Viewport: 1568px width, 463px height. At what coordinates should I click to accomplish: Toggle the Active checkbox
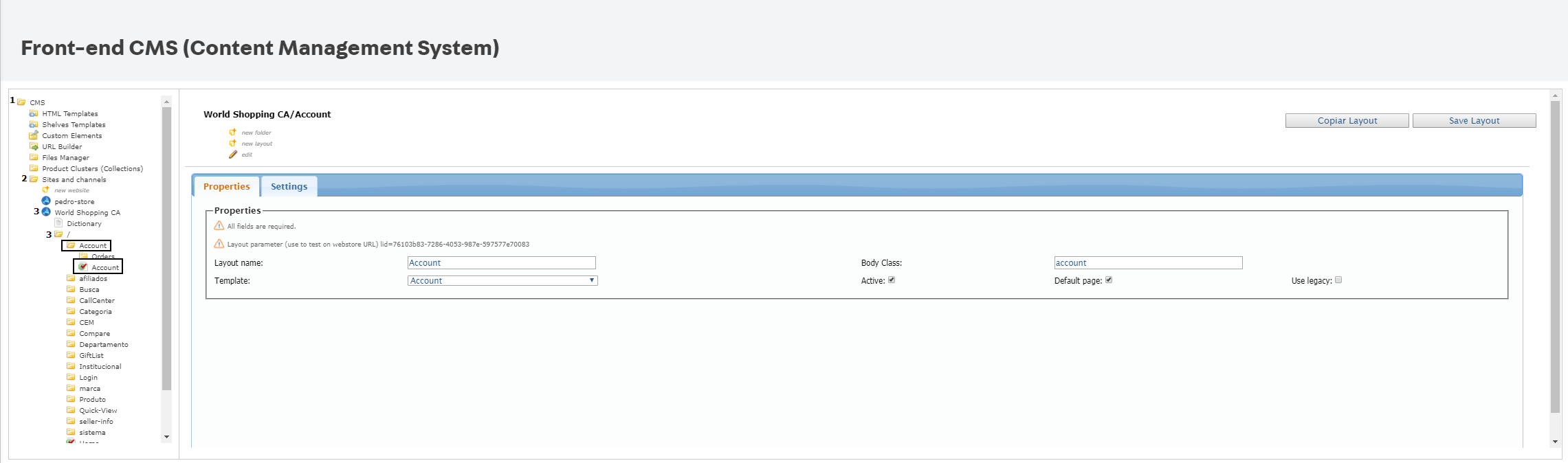pyautogui.click(x=892, y=280)
